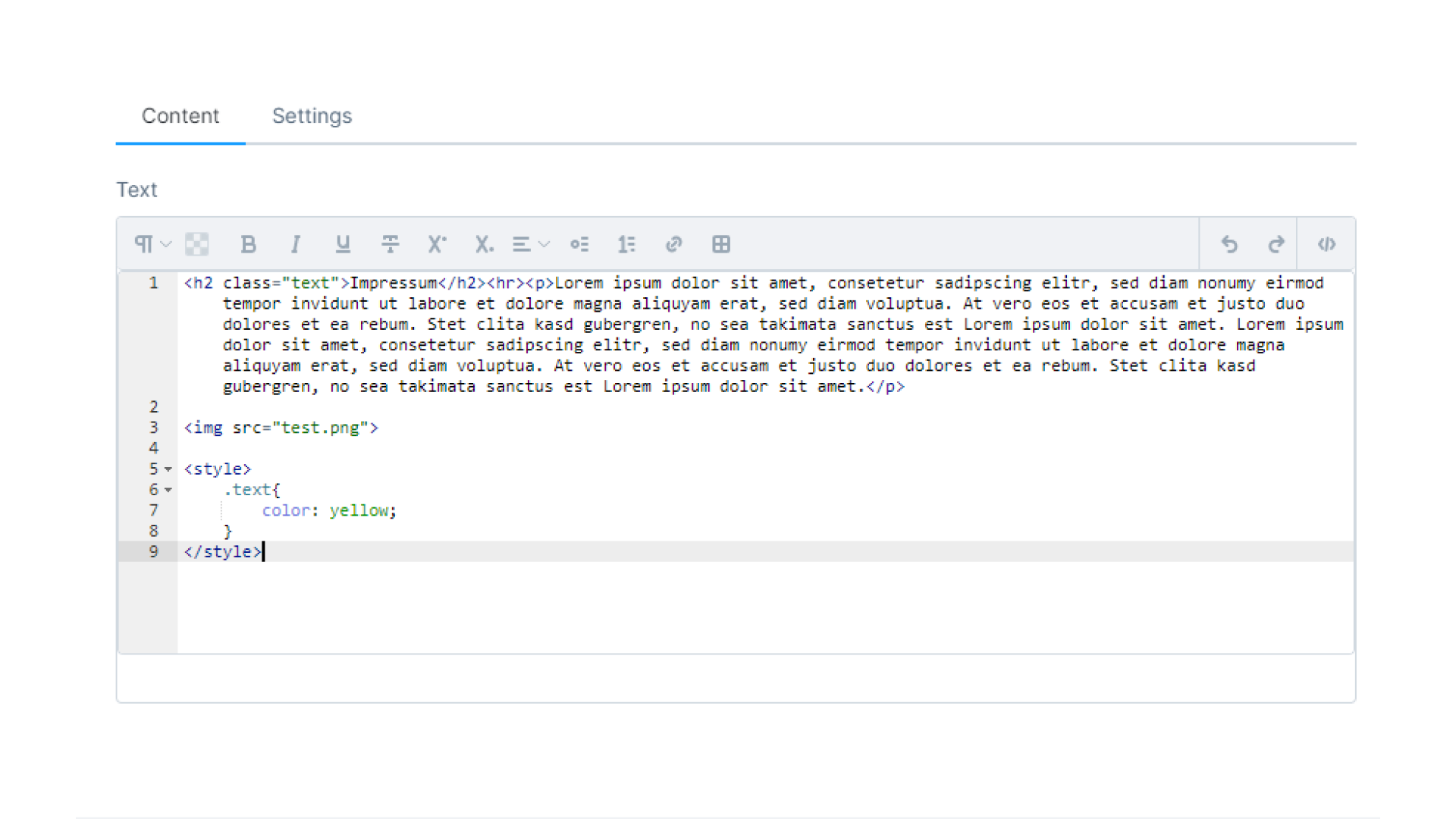Click line number 7 in the gutter
This screenshot has height=819, width=1456.
click(x=153, y=510)
